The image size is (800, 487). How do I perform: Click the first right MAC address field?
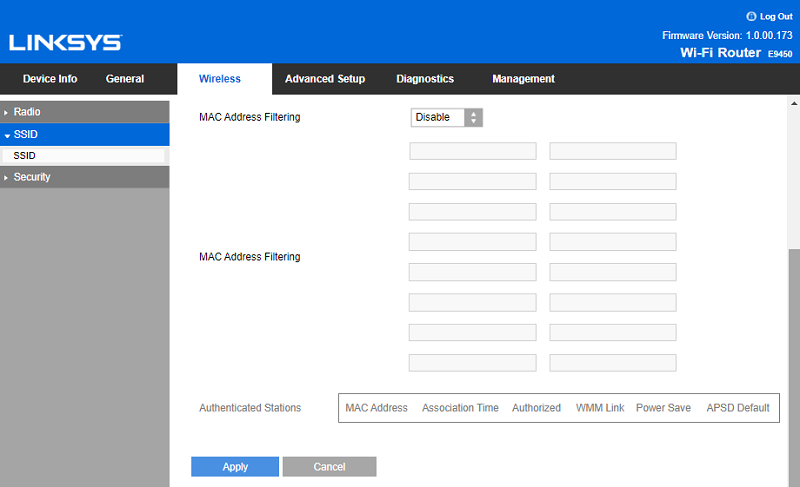[x=613, y=151]
